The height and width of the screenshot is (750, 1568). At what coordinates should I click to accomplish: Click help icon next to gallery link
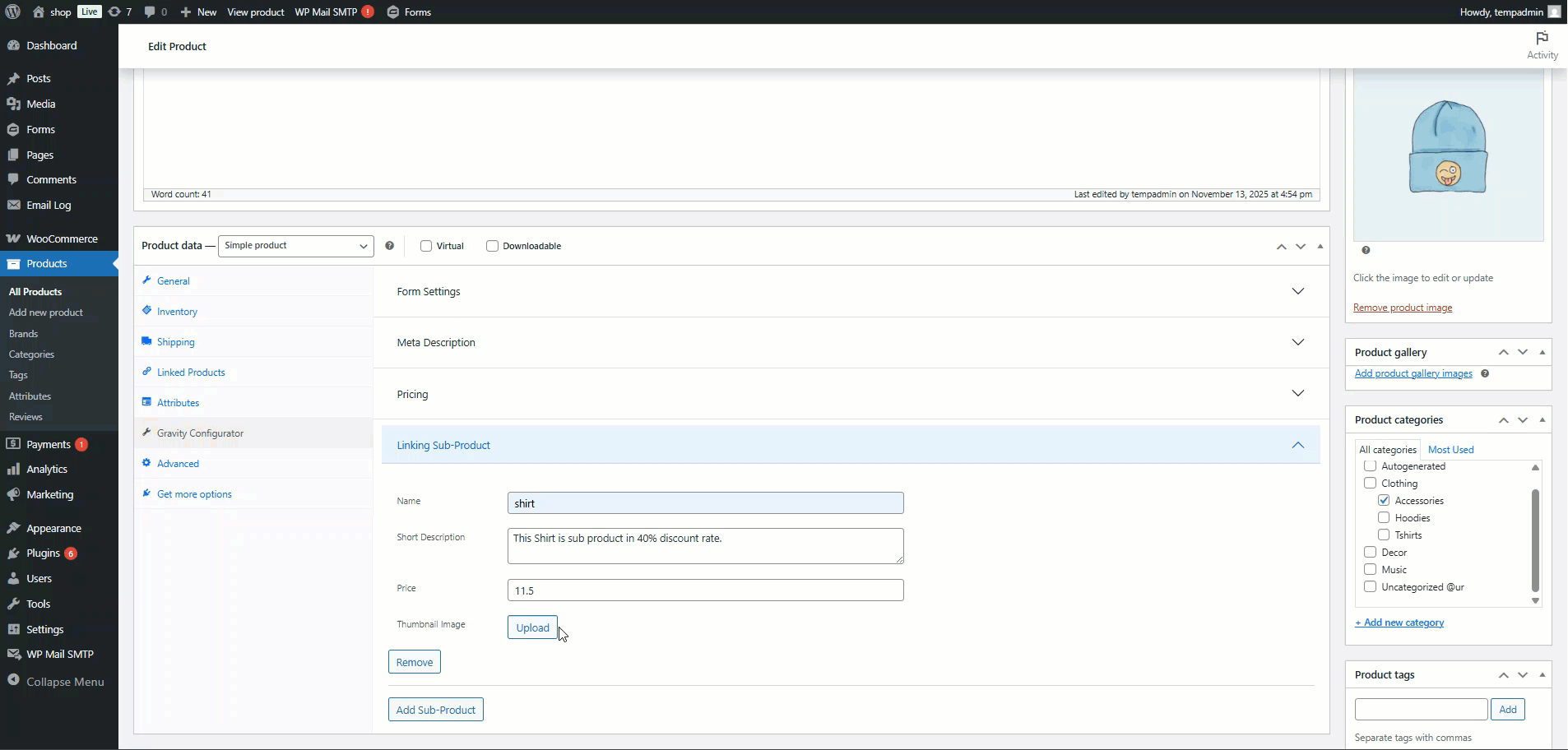[1485, 373]
